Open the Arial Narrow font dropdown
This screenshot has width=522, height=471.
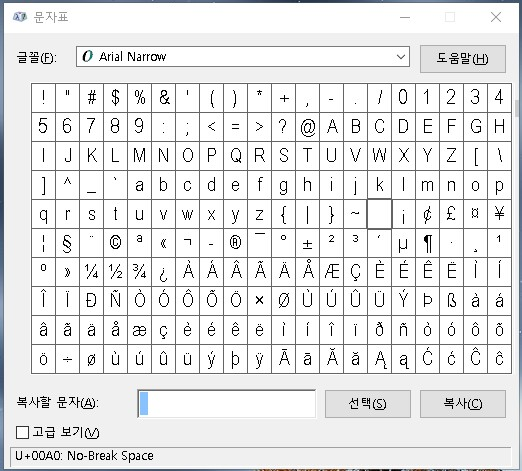click(243, 57)
